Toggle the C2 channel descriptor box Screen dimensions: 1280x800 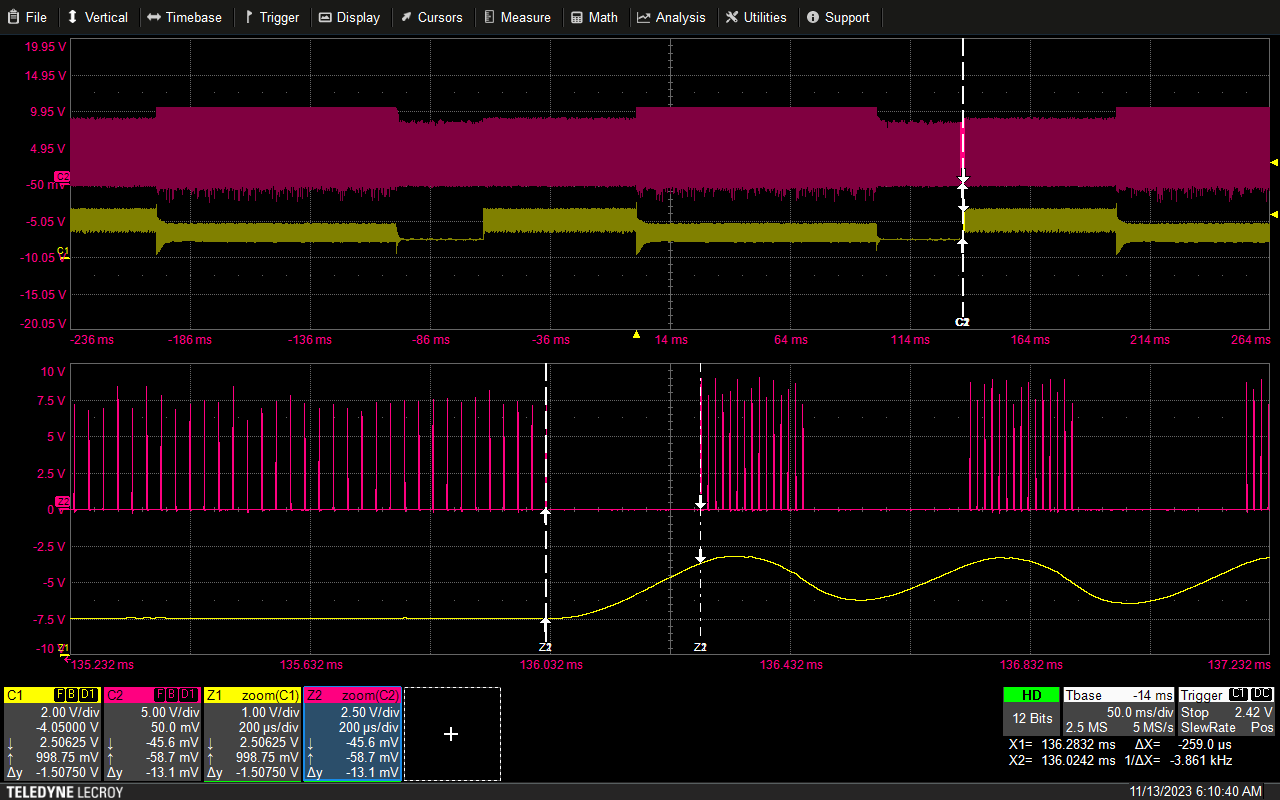pyautogui.click(x=152, y=733)
